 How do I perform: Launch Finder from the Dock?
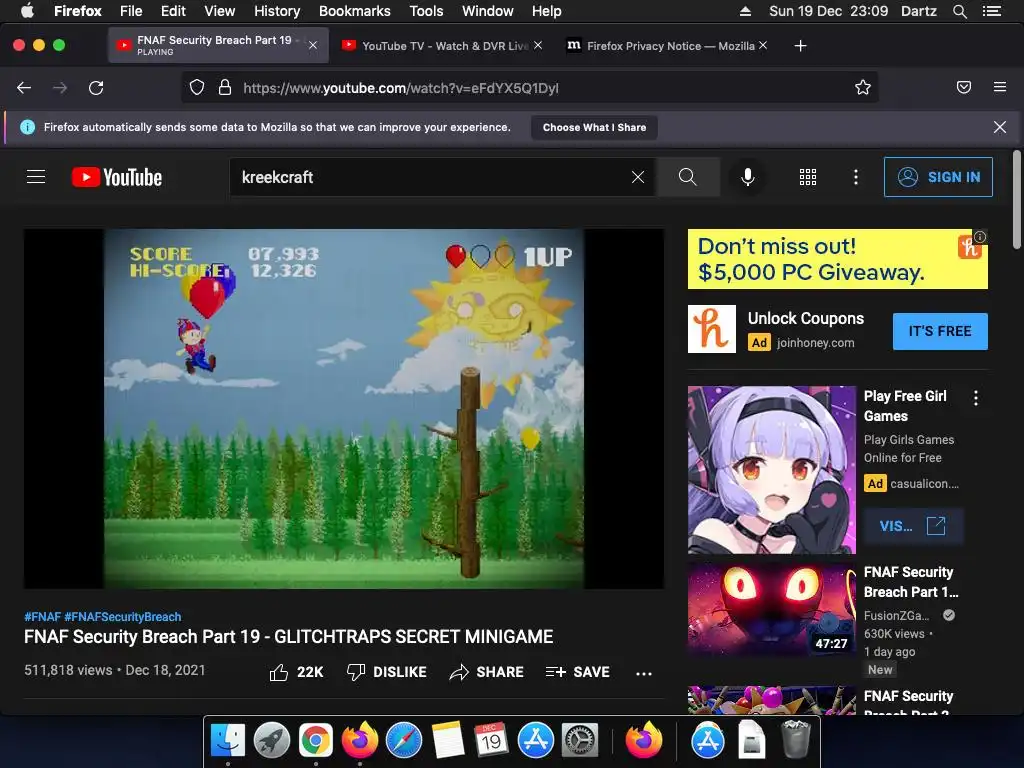click(x=227, y=740)
